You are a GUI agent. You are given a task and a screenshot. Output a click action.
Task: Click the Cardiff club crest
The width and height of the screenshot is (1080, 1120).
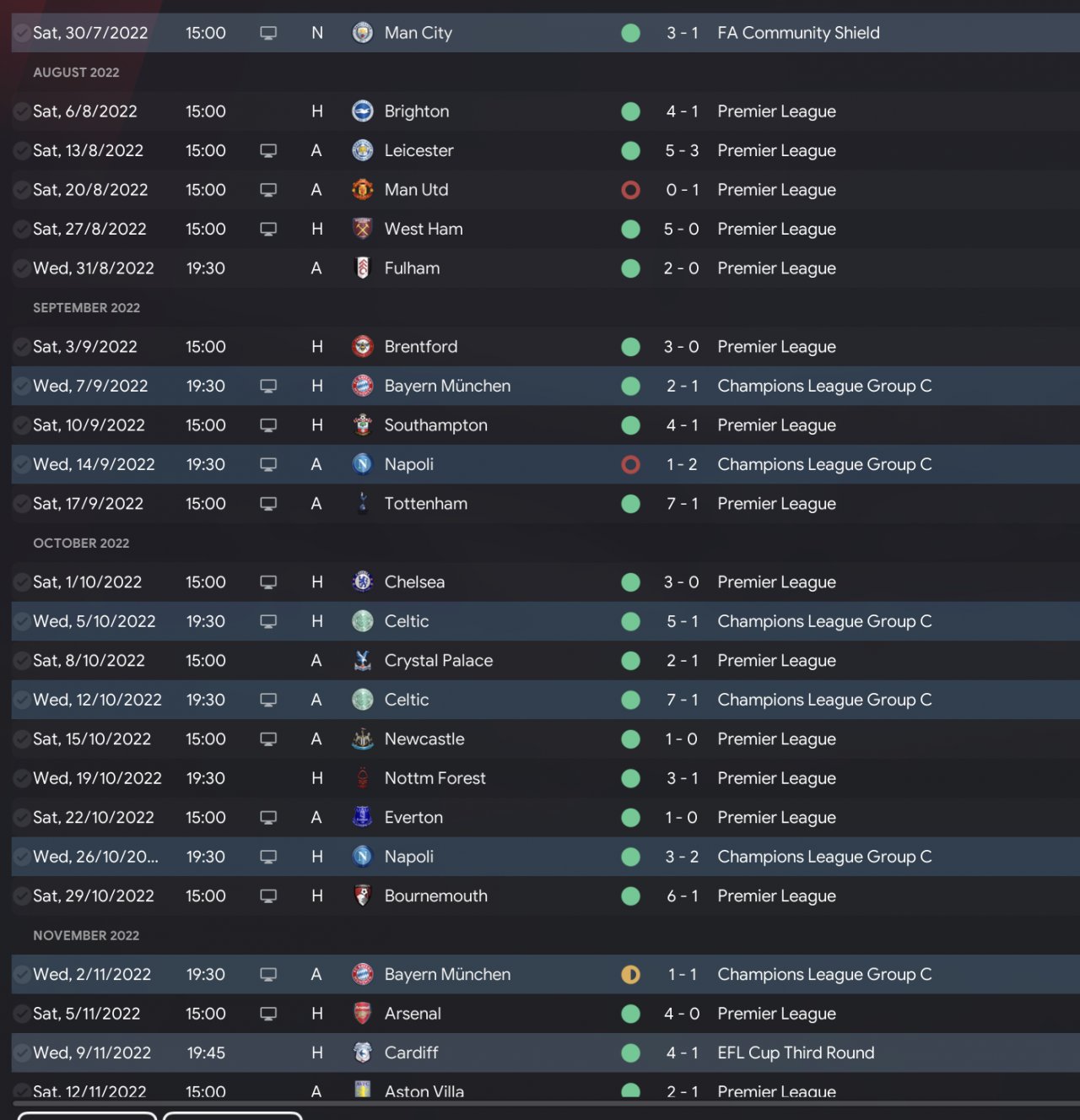pos(362,1052)
